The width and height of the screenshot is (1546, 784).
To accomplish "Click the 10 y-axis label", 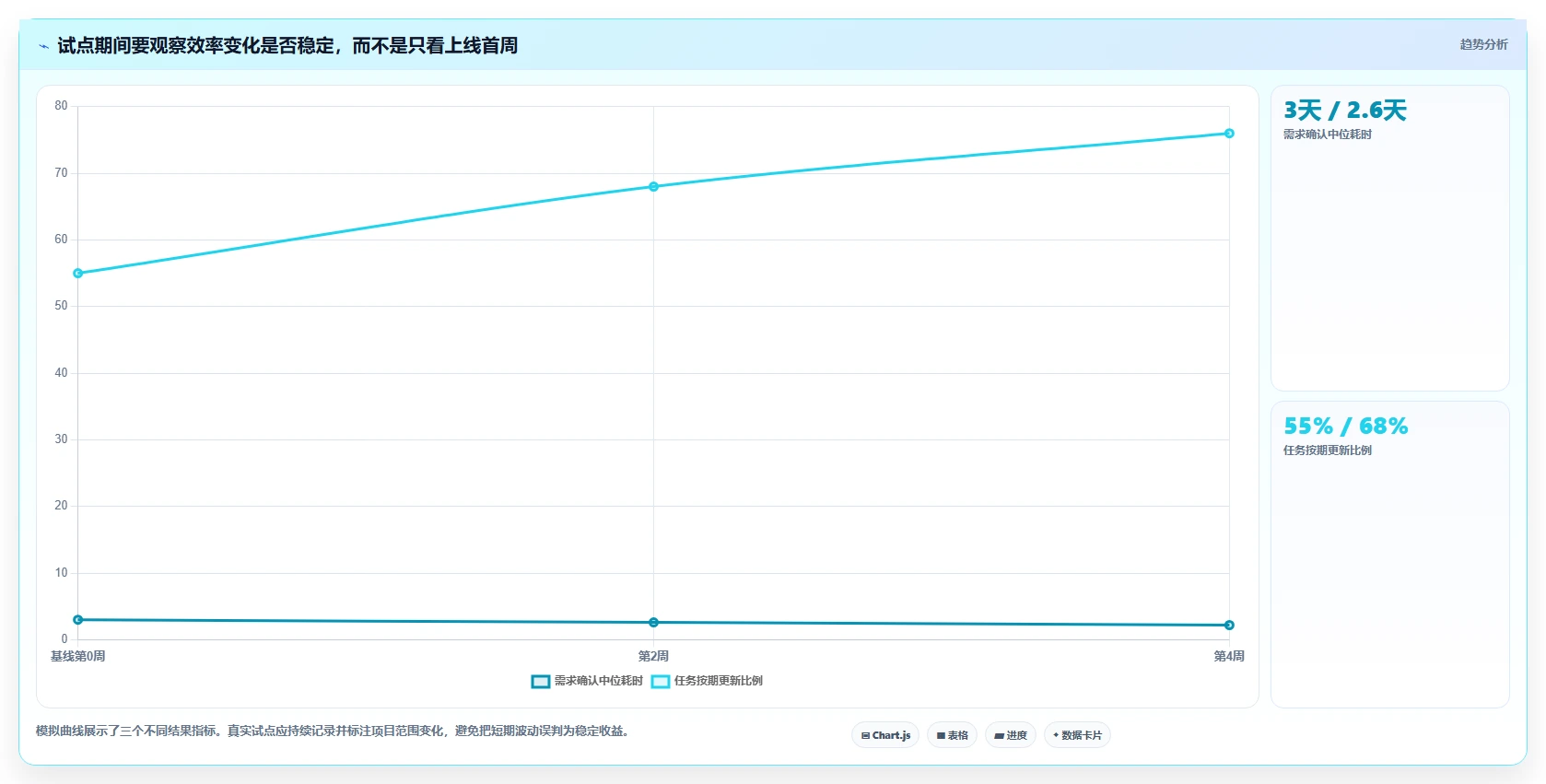I will pos(61,573).
